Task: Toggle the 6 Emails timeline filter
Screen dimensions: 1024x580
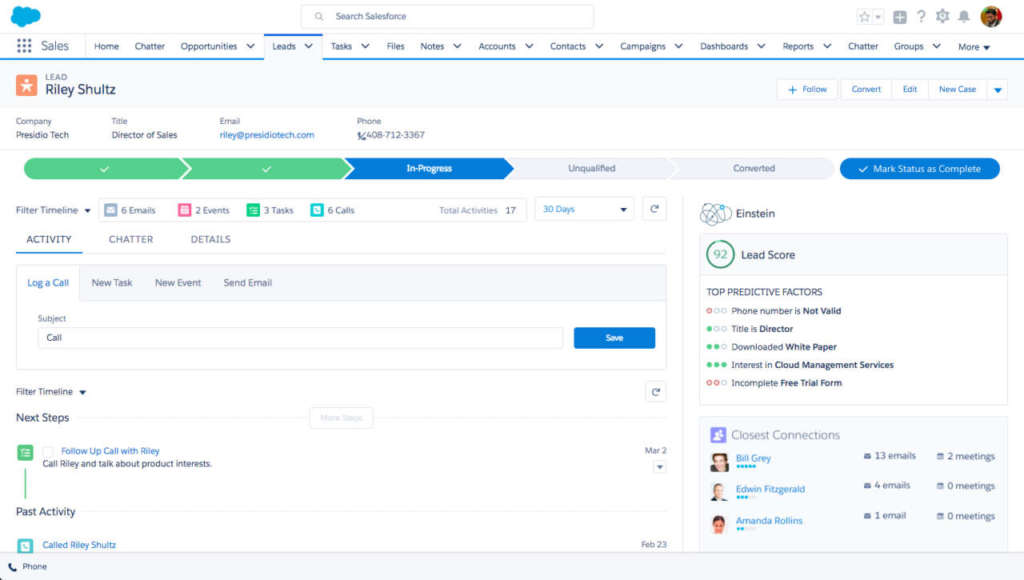Action: click(x=130, y=210)
